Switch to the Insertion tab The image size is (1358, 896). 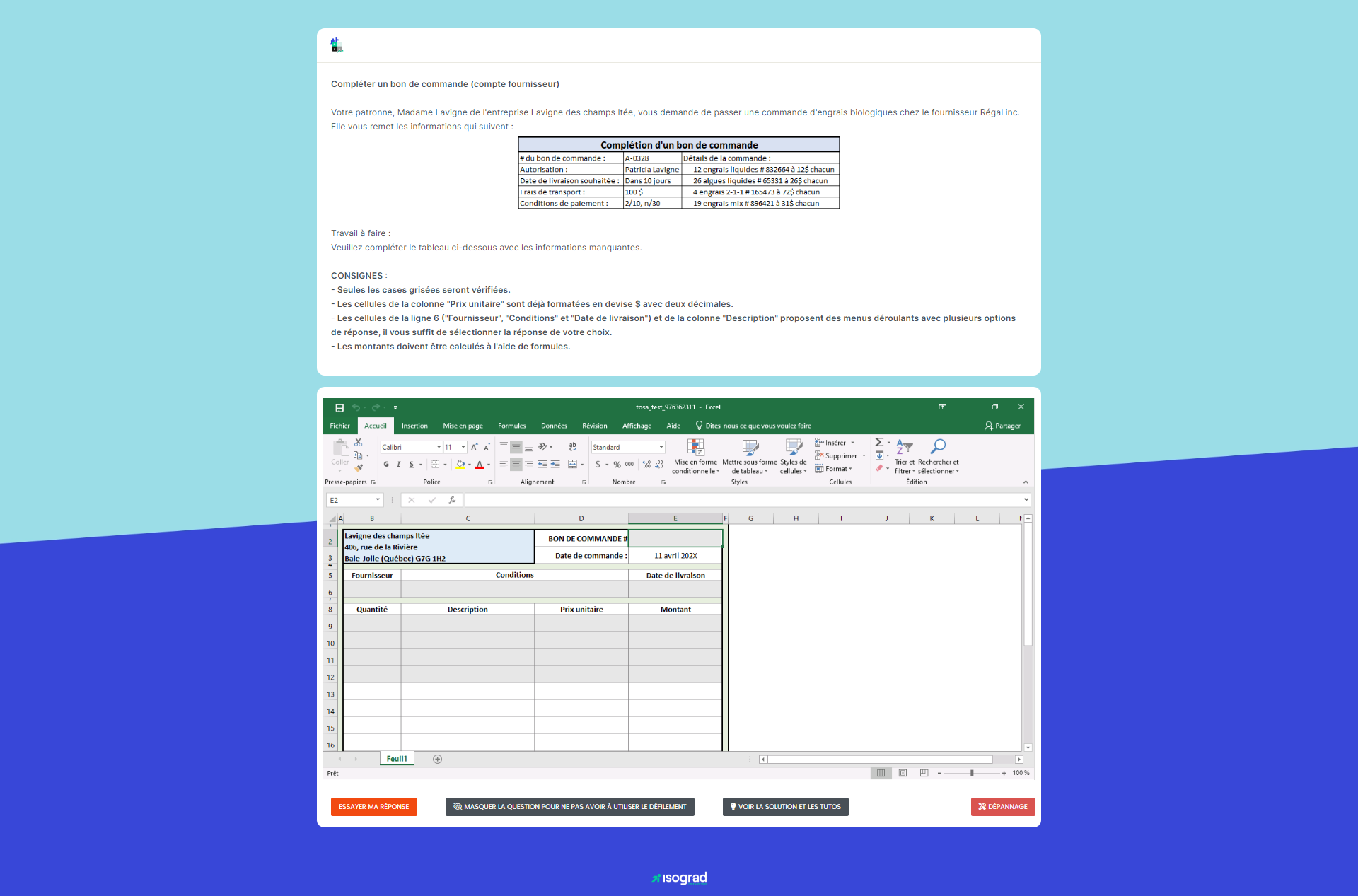point(414,426)
